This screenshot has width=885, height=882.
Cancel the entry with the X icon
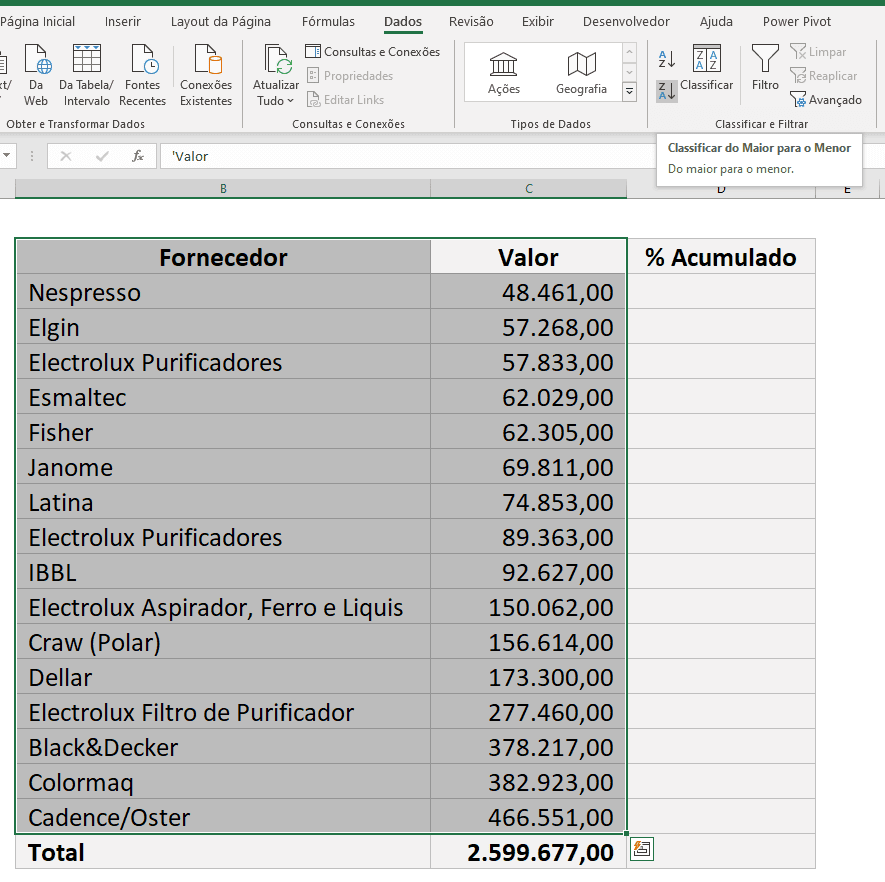point(66,156)
